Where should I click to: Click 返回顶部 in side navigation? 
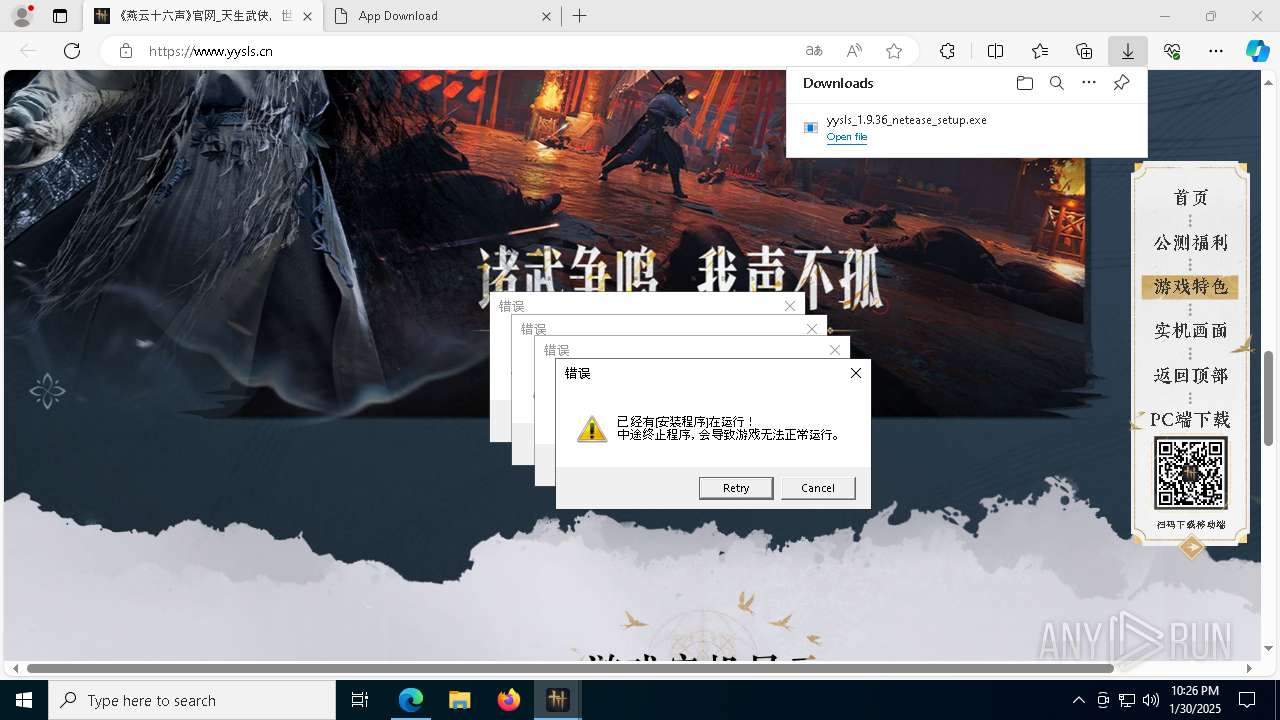tap(1190, 375)
